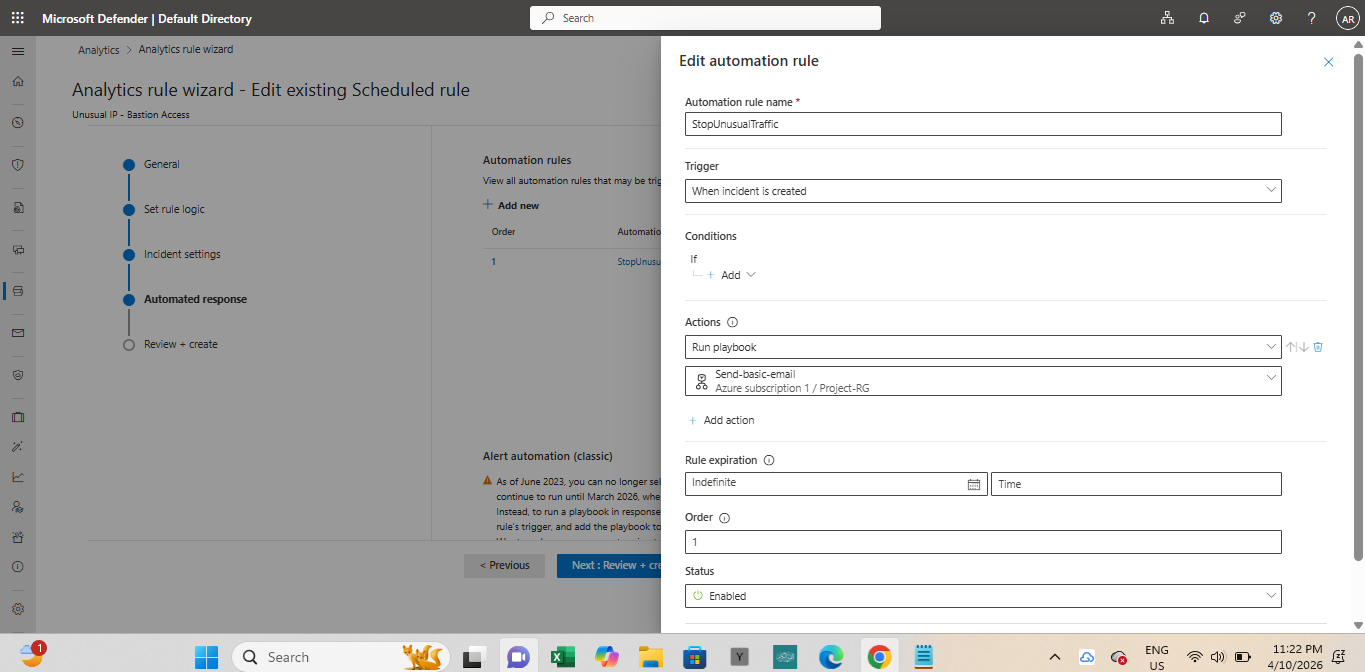Screen dimensions: 1365x672
Task: Open the envelope email icon in sidebar
Action: [x=17, y=333]
